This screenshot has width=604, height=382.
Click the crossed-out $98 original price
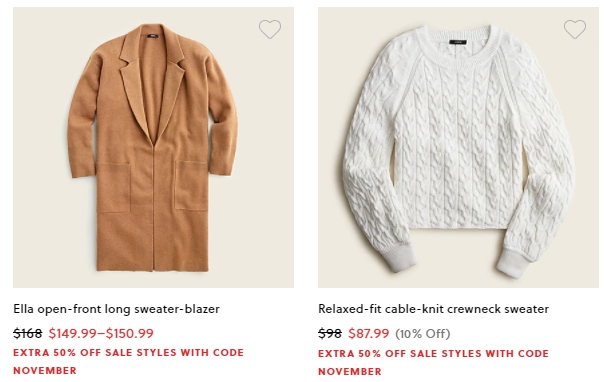click(330, 333)
